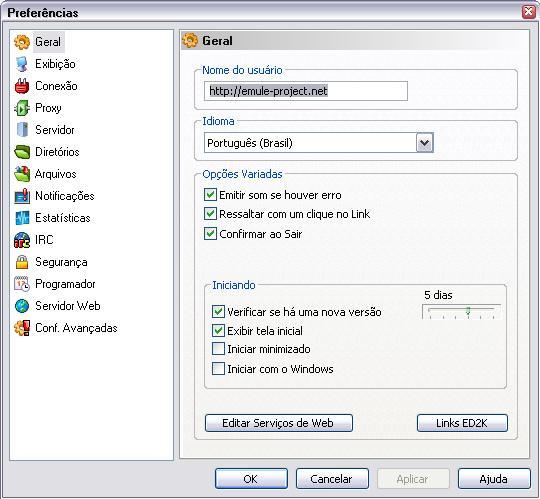Select the Exibição monitor icon
This screenshot has width=540, height=499.
[x=22, y=64]
